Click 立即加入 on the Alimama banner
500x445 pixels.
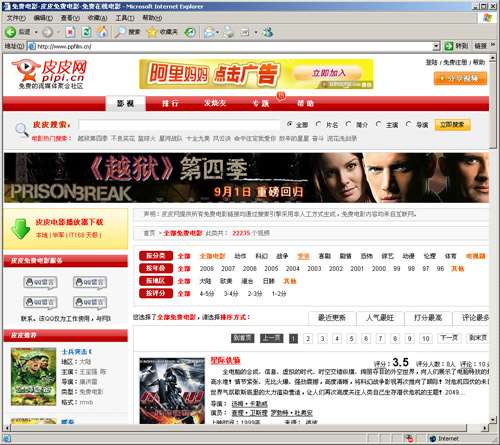(328, 73)
